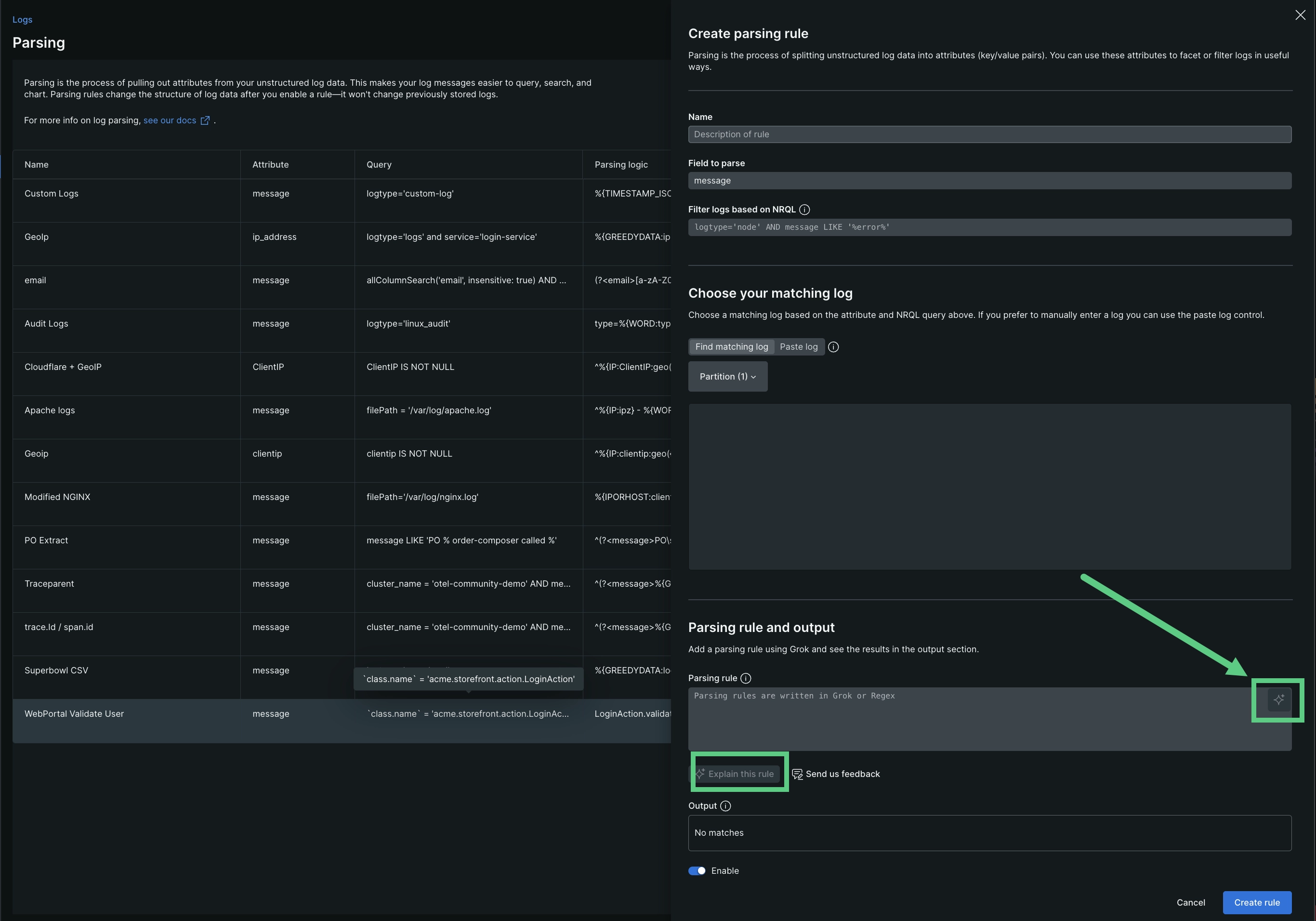Click the info icon next to the Output label

[x=724, y=806]
